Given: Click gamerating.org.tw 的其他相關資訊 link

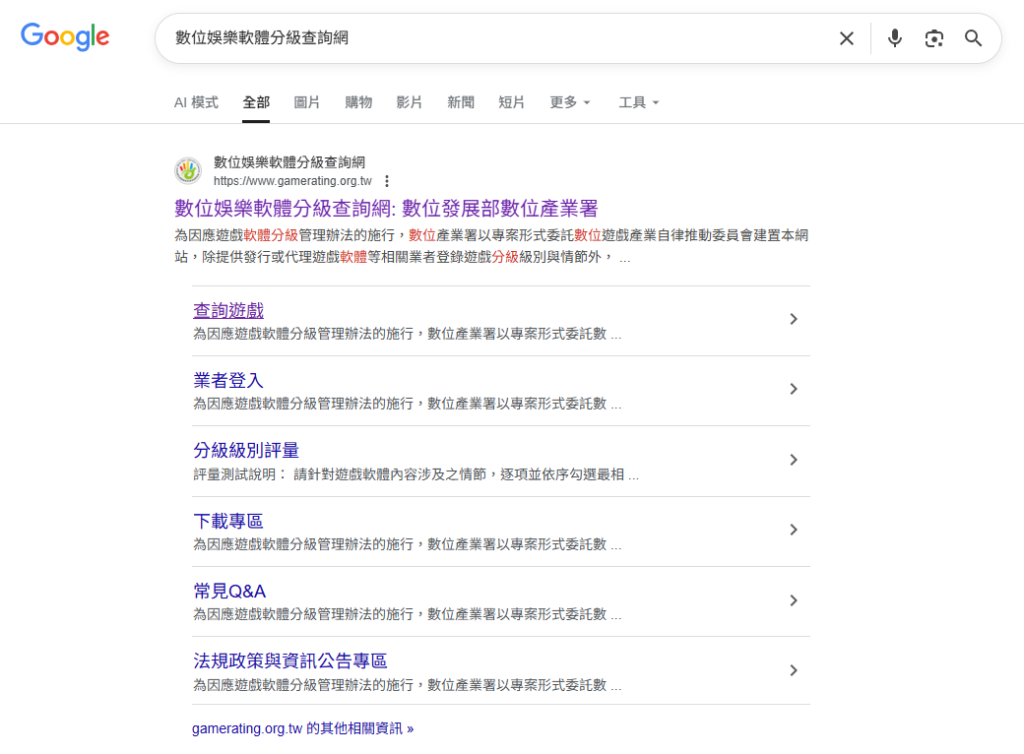Looking at the screenshot, I should tap(302, 729).
